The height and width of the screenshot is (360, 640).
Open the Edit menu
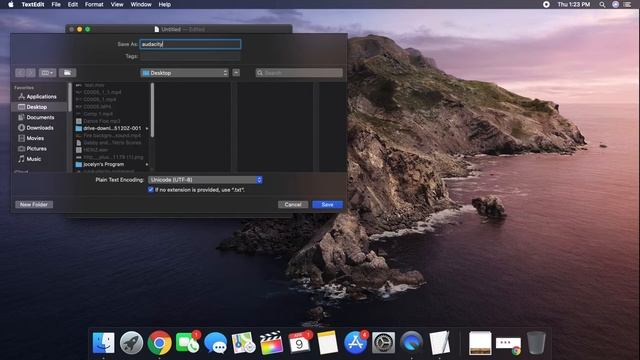73,4
